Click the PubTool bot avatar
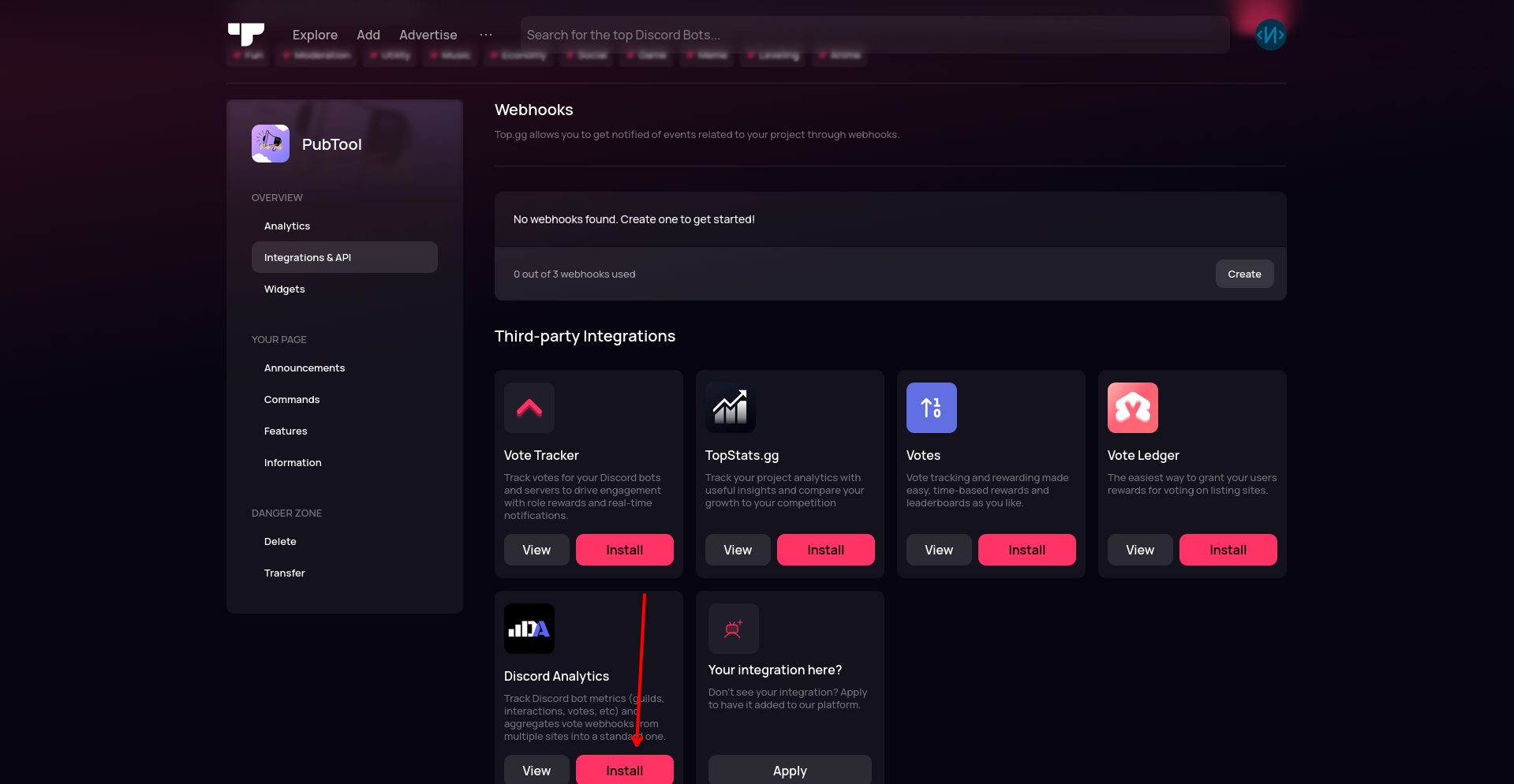 point(271,144)
